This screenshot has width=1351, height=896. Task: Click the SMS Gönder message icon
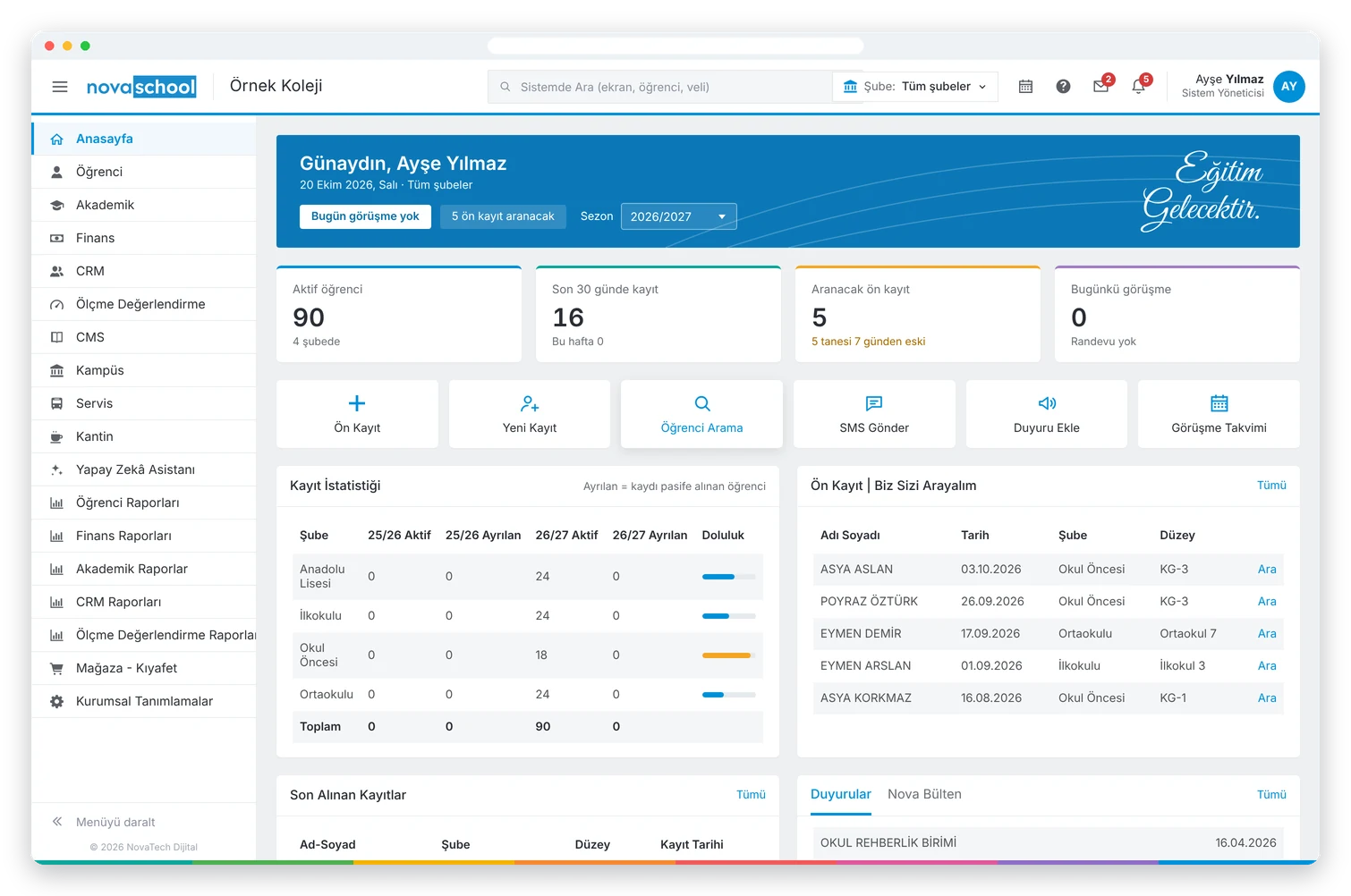pos(874,403)
